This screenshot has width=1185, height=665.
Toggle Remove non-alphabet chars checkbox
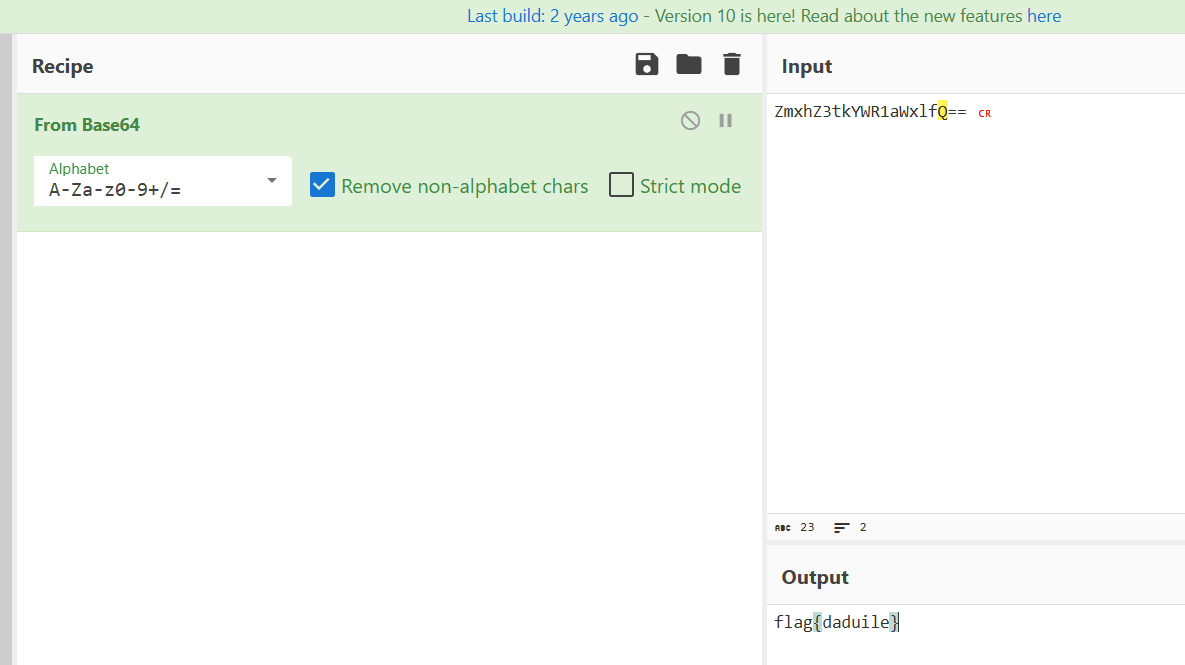(323, 185)
